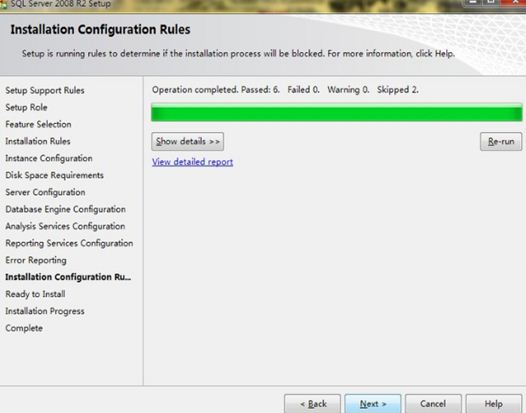The image size is (526, 413).
Task: Go to the next setup step
Action: coord(373,404)
